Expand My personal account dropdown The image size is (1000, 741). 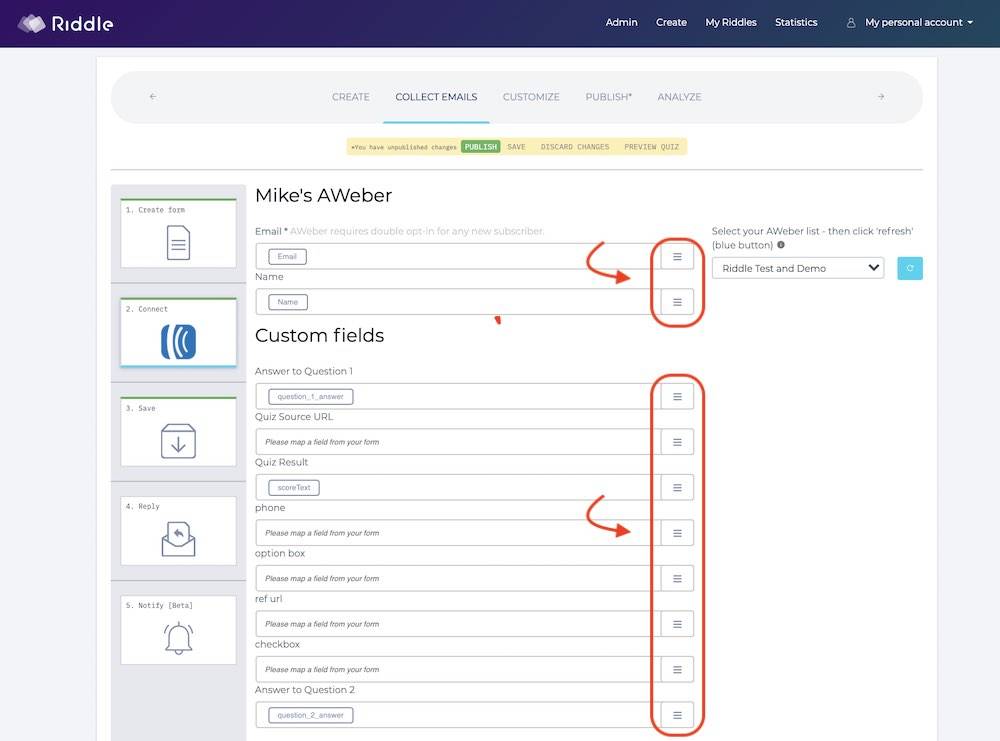pos(919,22)
